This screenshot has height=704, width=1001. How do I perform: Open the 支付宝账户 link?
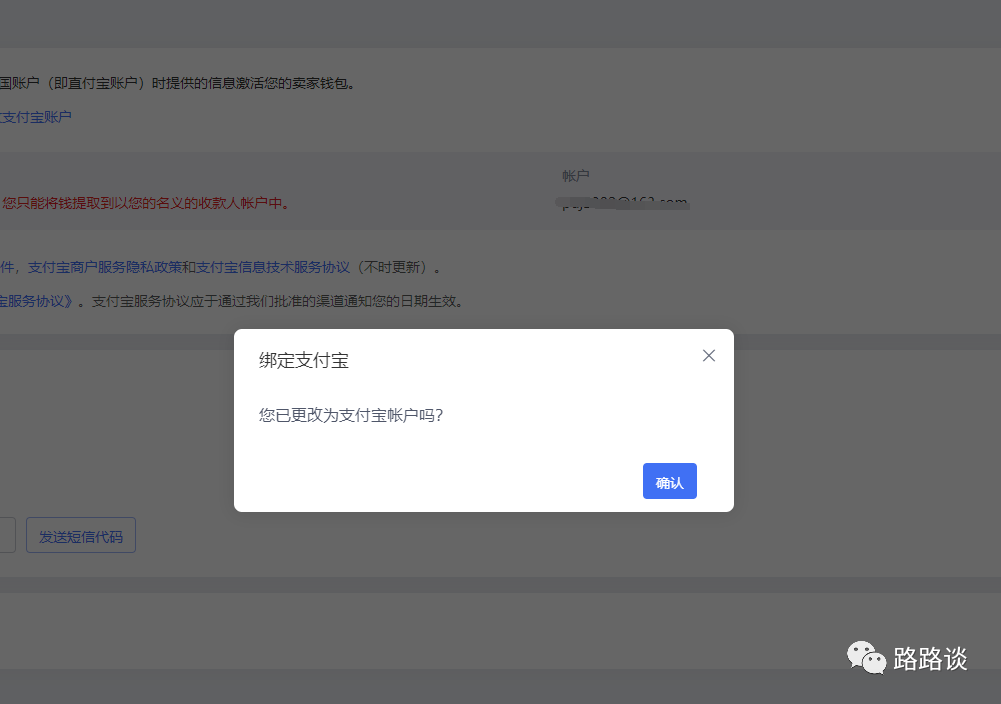35,117
